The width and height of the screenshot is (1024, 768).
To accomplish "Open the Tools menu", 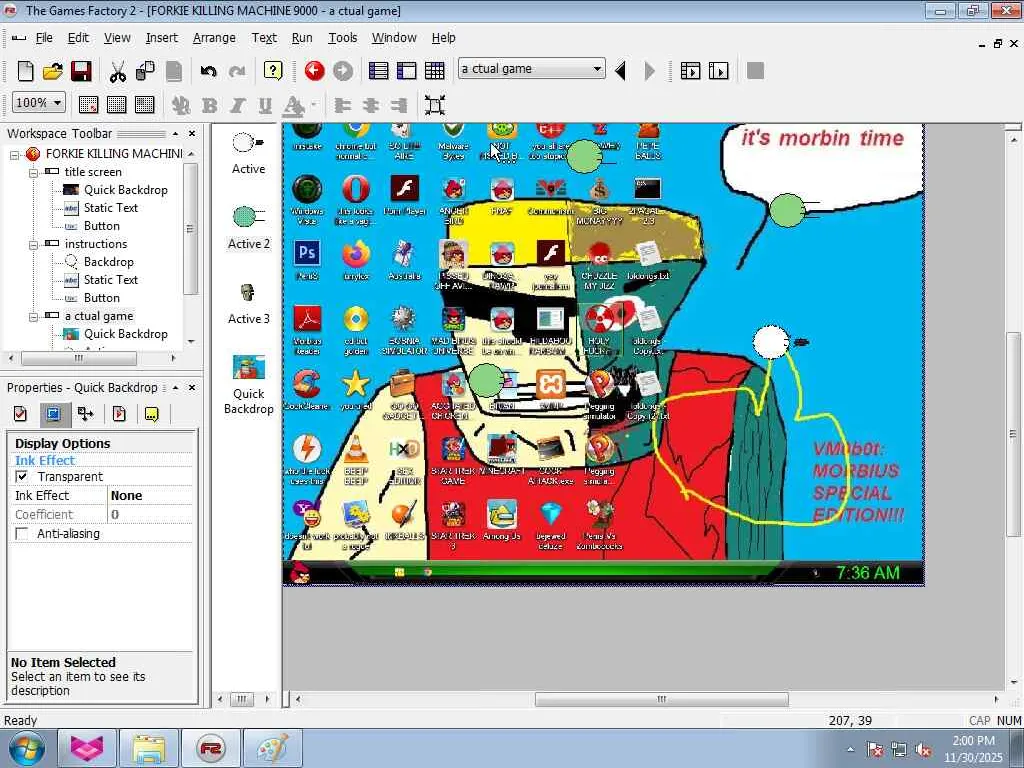I will click(342, 38).
